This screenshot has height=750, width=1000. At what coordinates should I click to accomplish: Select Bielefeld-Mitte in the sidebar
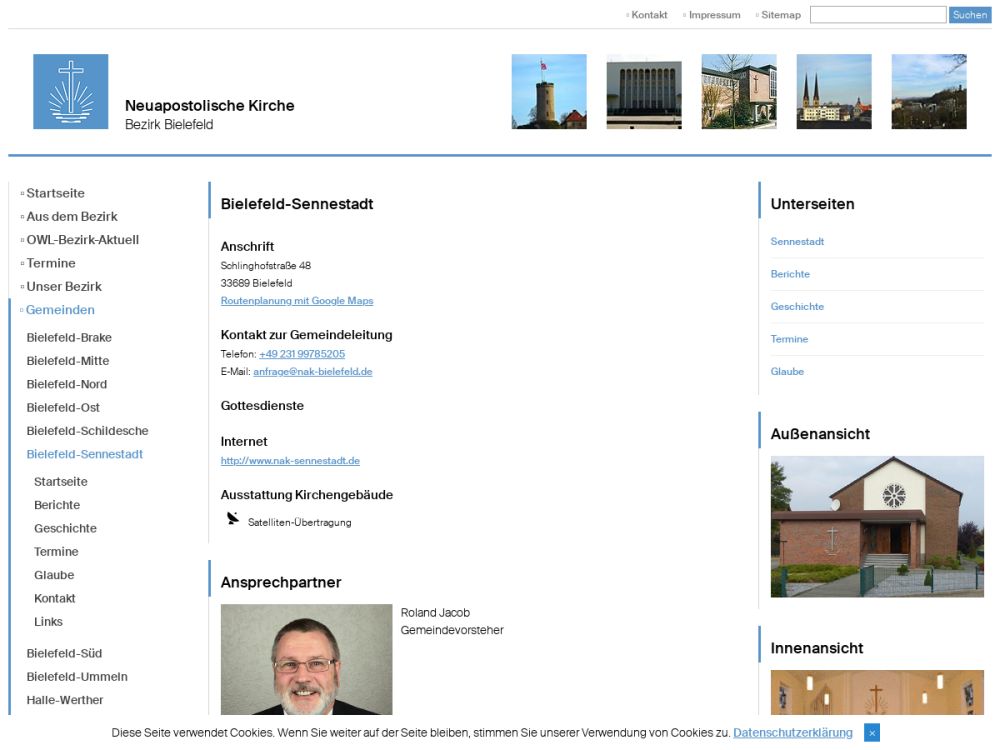click(x=68, y=361)
